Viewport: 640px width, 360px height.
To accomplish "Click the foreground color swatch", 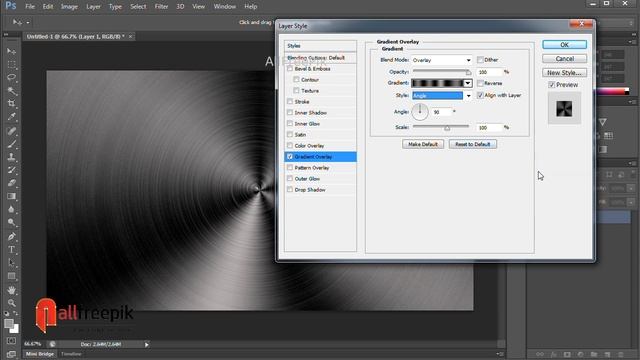I will (9, 324).
